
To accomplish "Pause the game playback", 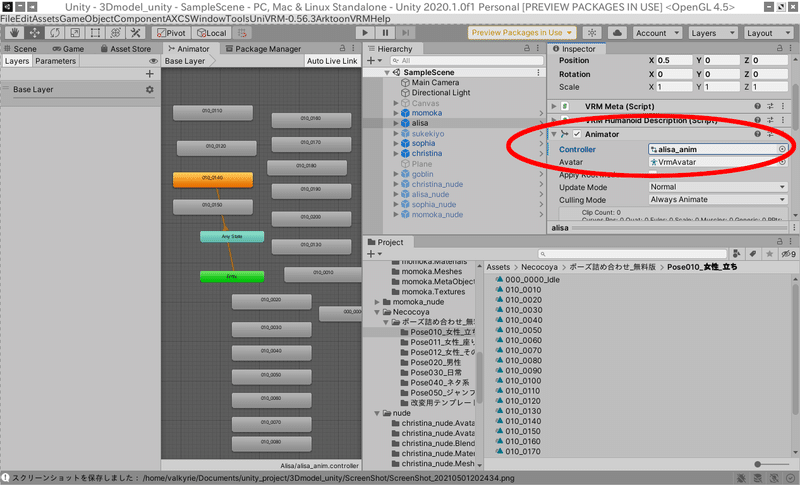I will click(385, 33).
